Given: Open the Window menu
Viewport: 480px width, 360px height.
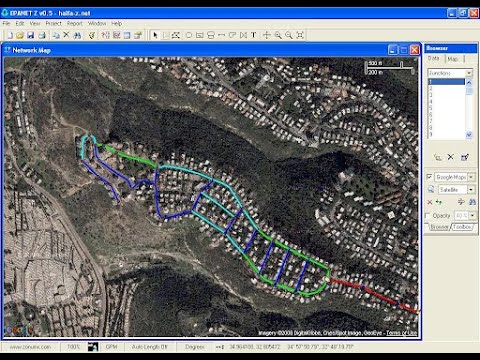Looking at the screenshot, I should 97,23.
